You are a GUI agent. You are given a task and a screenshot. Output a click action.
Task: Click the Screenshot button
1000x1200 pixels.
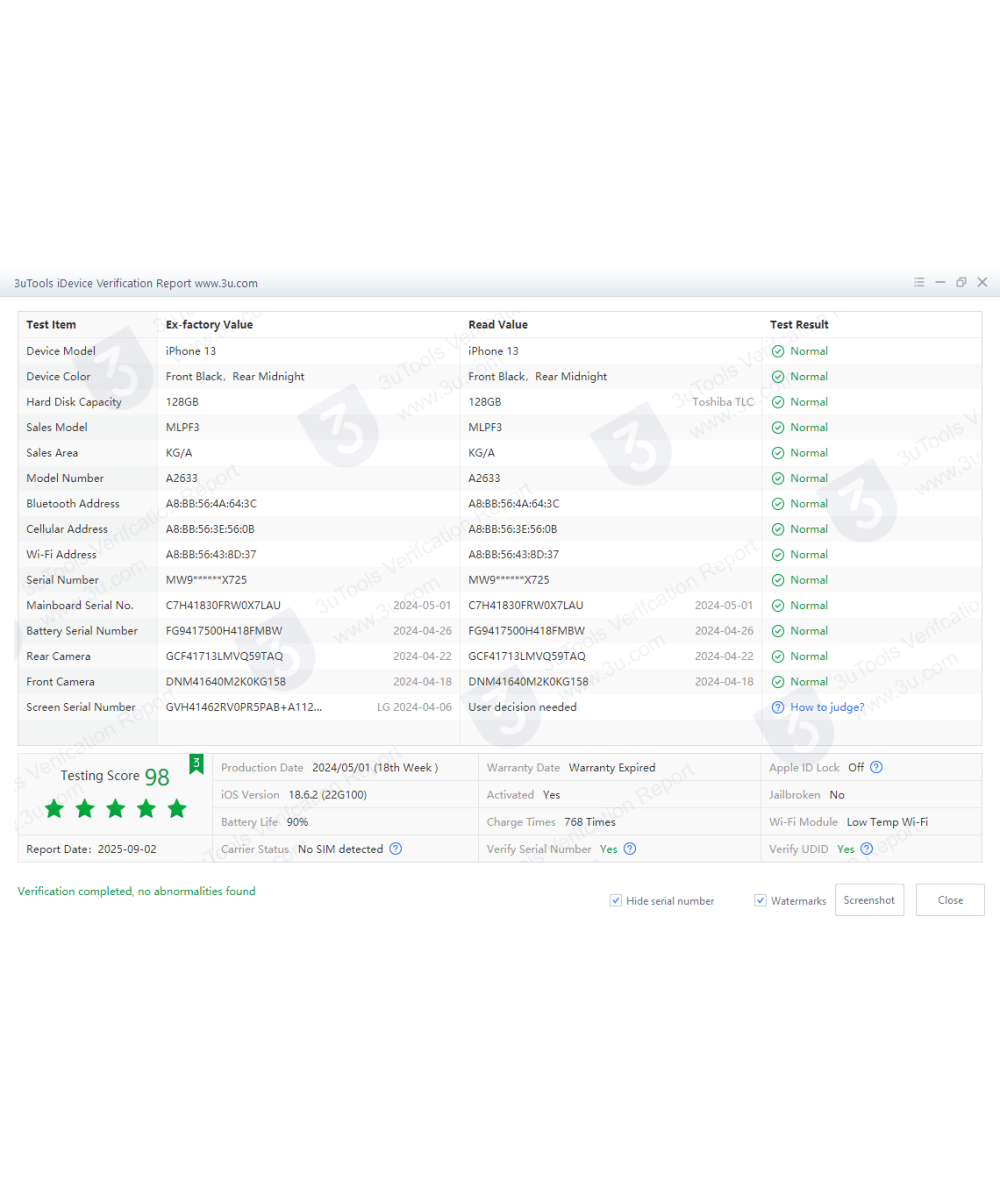[869, 900]
